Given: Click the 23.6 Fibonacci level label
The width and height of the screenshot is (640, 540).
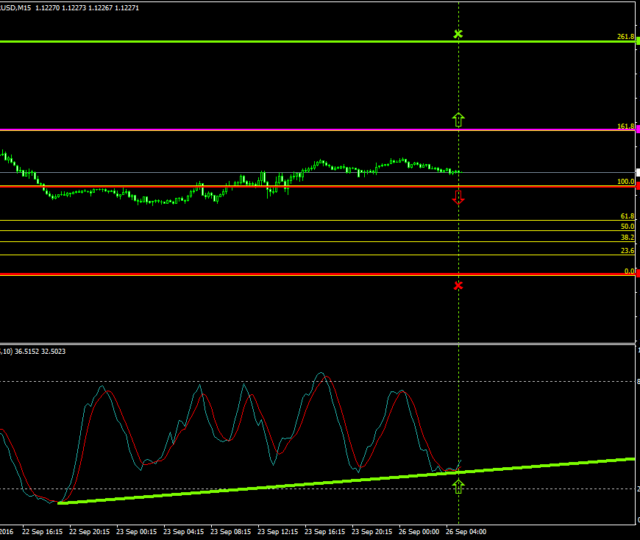Looking at the screenshot, I should 627,251.
